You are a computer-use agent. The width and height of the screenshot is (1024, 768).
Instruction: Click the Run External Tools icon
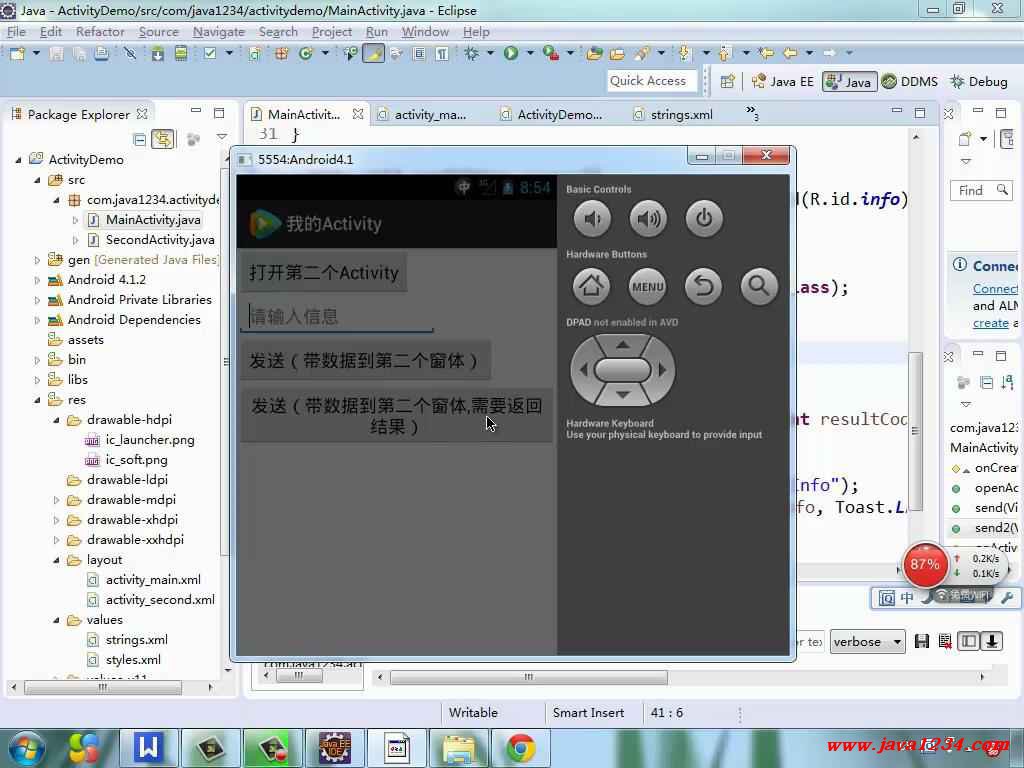click(551, 54)
